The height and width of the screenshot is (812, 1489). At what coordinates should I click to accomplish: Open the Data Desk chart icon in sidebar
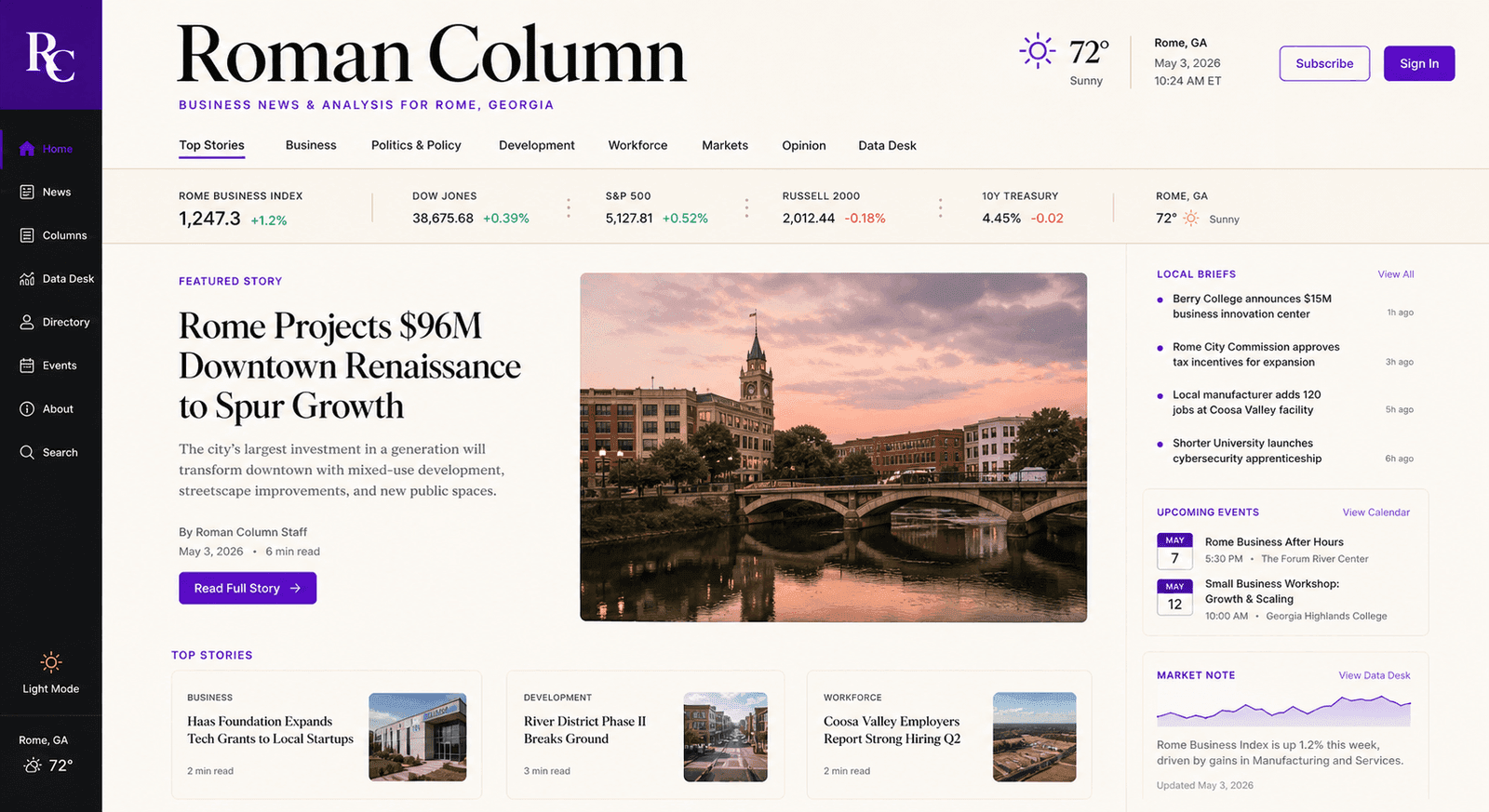pos(27,279)
